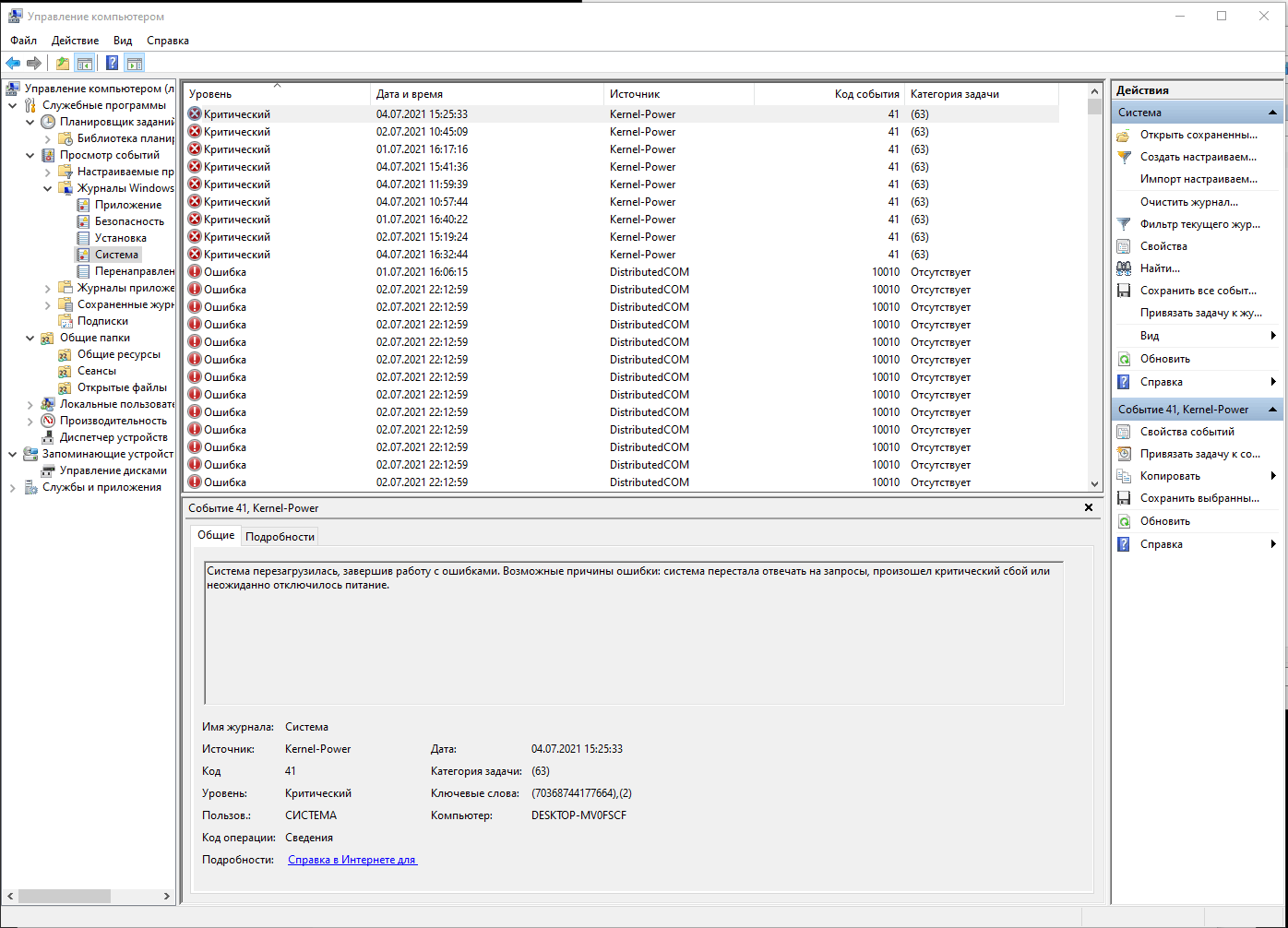
Task: Select the Сеансы tree item
Action: point(97,371)
